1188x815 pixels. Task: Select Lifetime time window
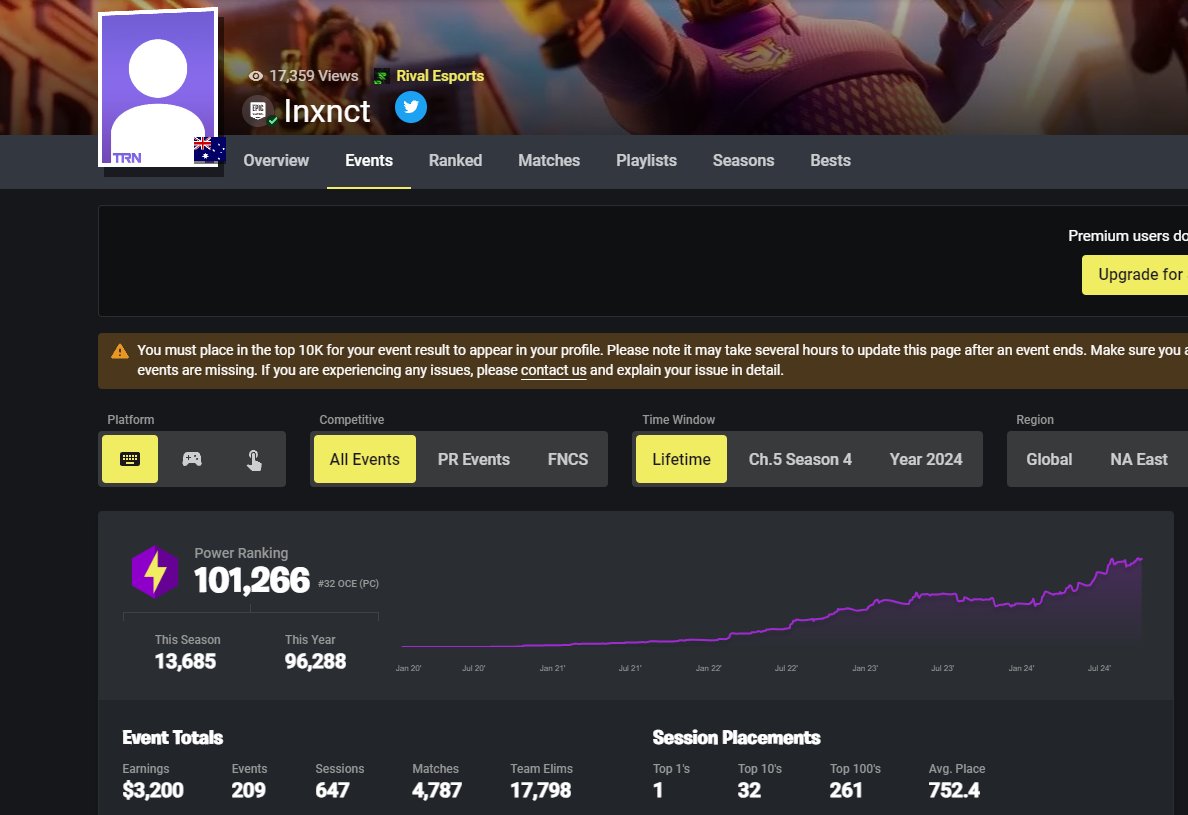(x=681, y=459)
